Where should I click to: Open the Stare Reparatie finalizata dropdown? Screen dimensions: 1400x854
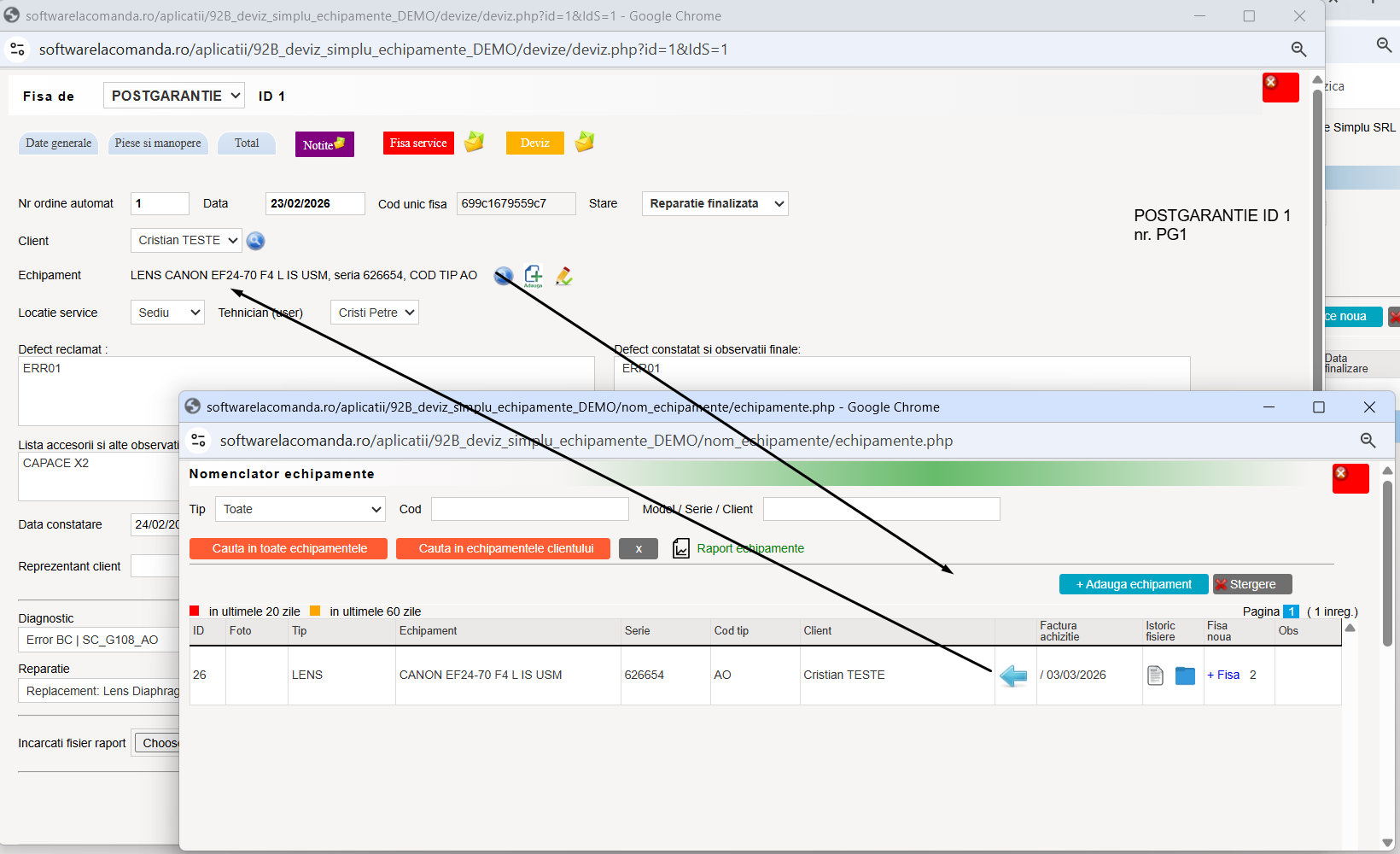point(715,203)
